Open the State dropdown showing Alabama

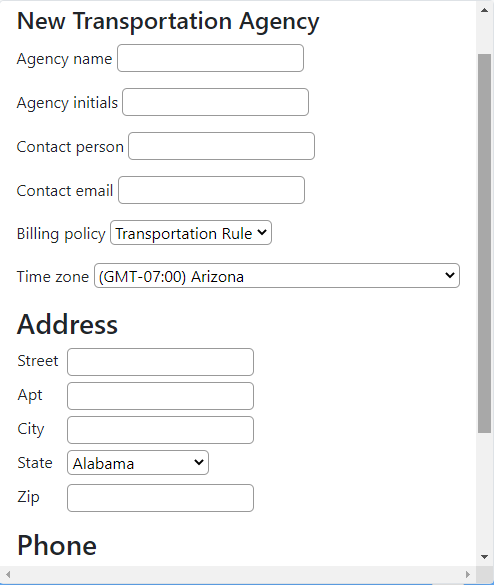138,463
